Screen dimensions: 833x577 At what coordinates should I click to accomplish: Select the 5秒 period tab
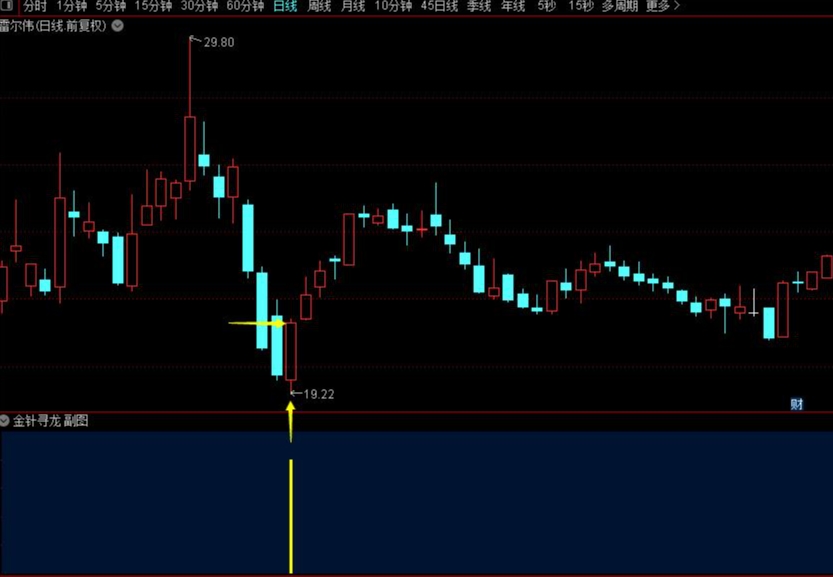tap(547, 6)
